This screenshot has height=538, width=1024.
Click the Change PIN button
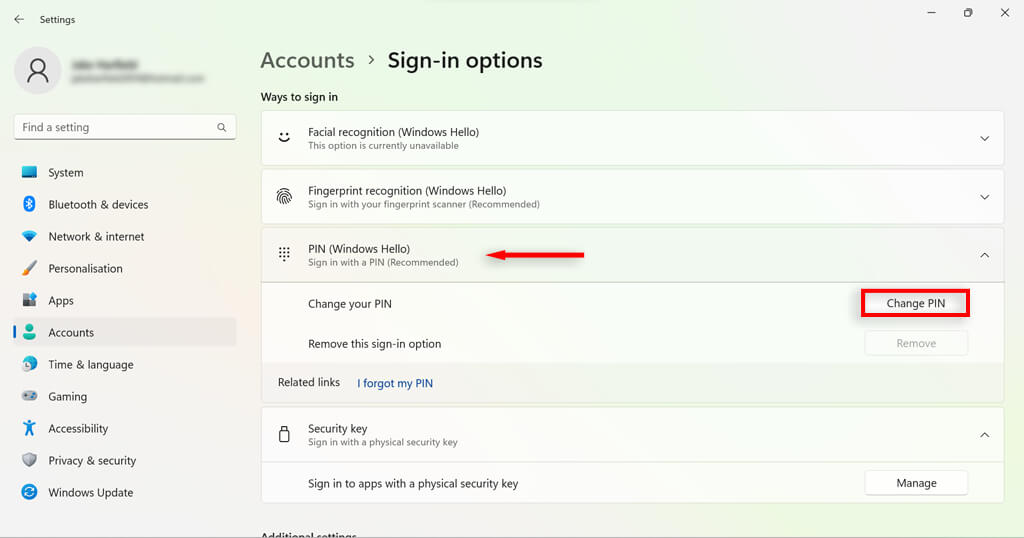point(915,303)
